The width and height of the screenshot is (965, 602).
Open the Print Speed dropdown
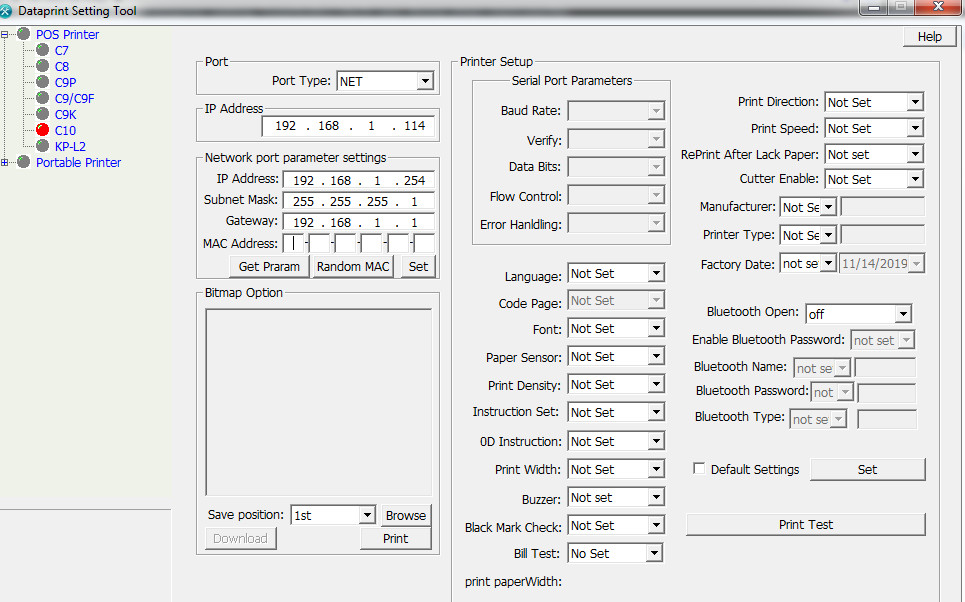pos(915,128)
